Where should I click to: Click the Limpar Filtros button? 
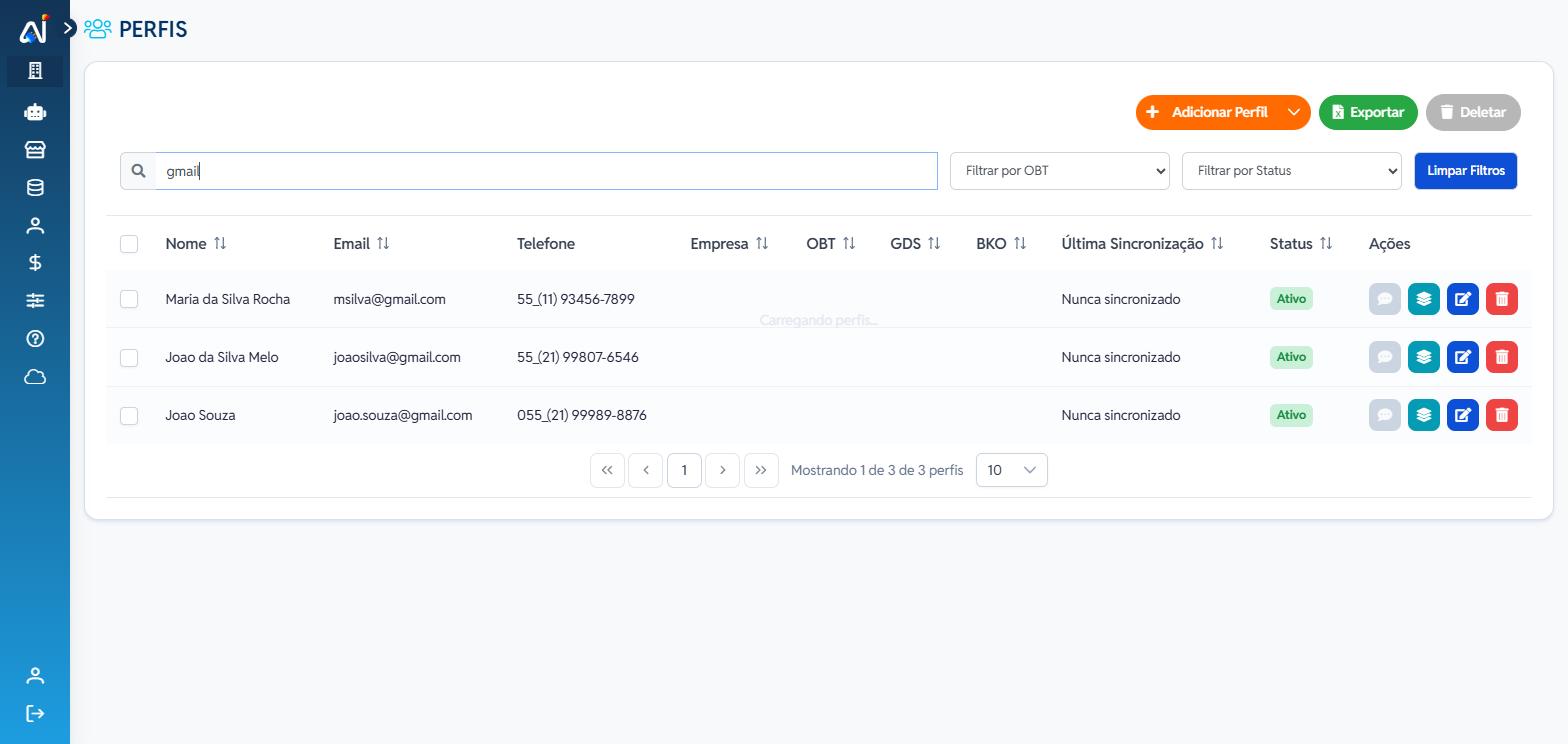point(1465,171)
